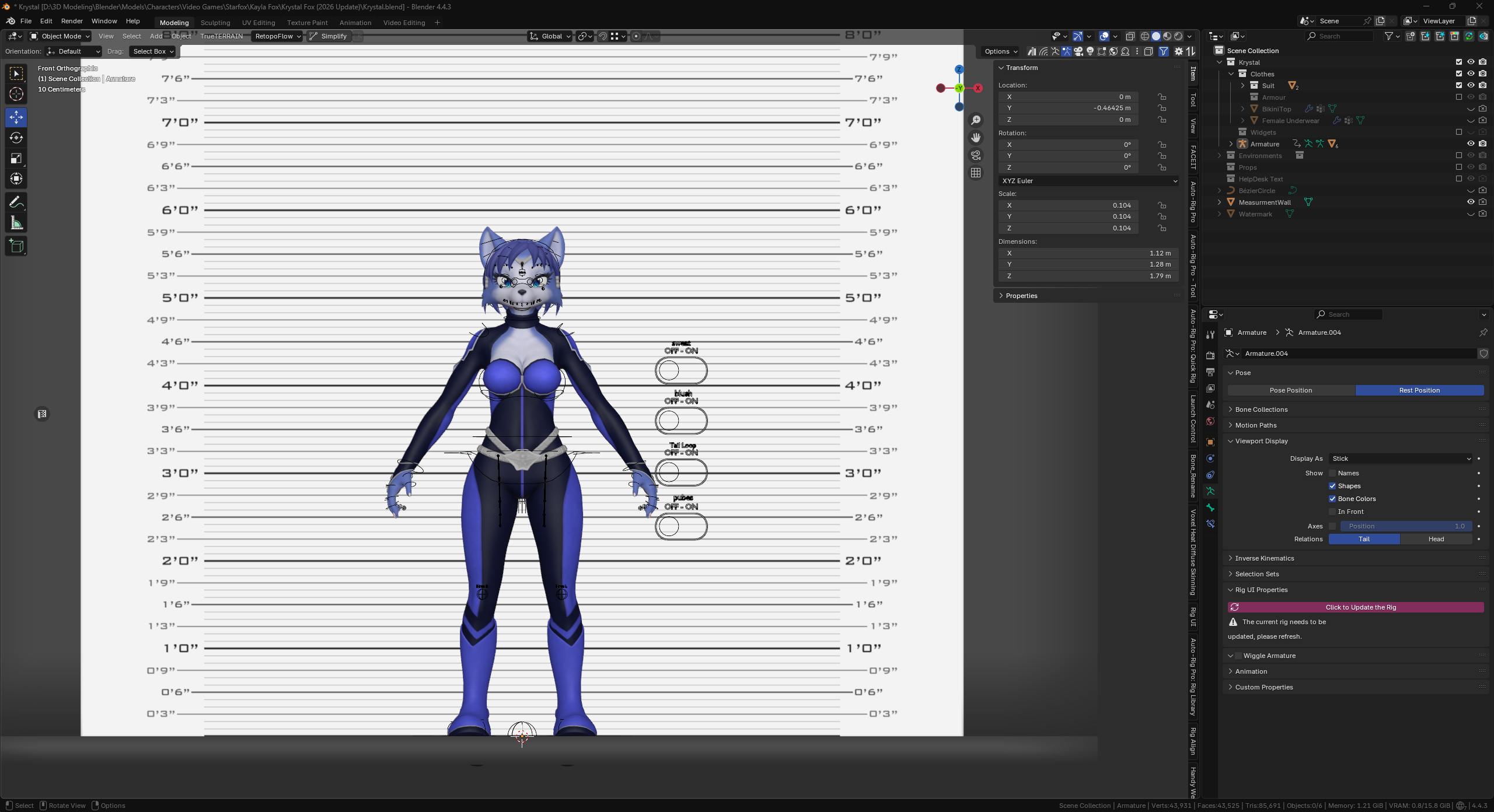Viewport: 1494px width, 812px height.
Task: Click the Simplify button in header
Action: coord(328,36)
